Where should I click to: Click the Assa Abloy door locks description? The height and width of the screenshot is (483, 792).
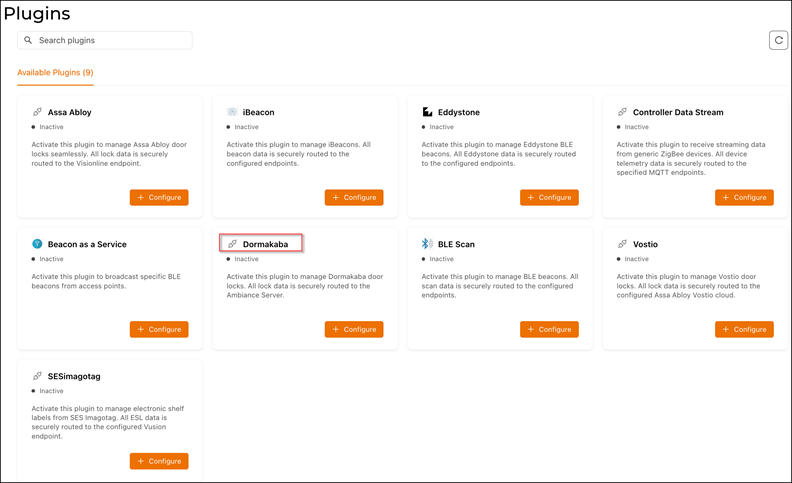tap(109, 154)
